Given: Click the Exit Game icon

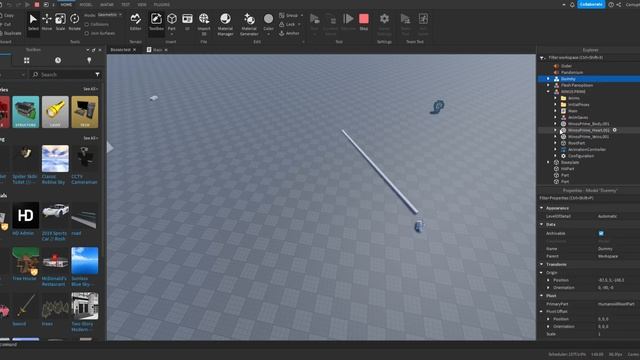Looking at the screenshot, I should (x=423, y=24).
